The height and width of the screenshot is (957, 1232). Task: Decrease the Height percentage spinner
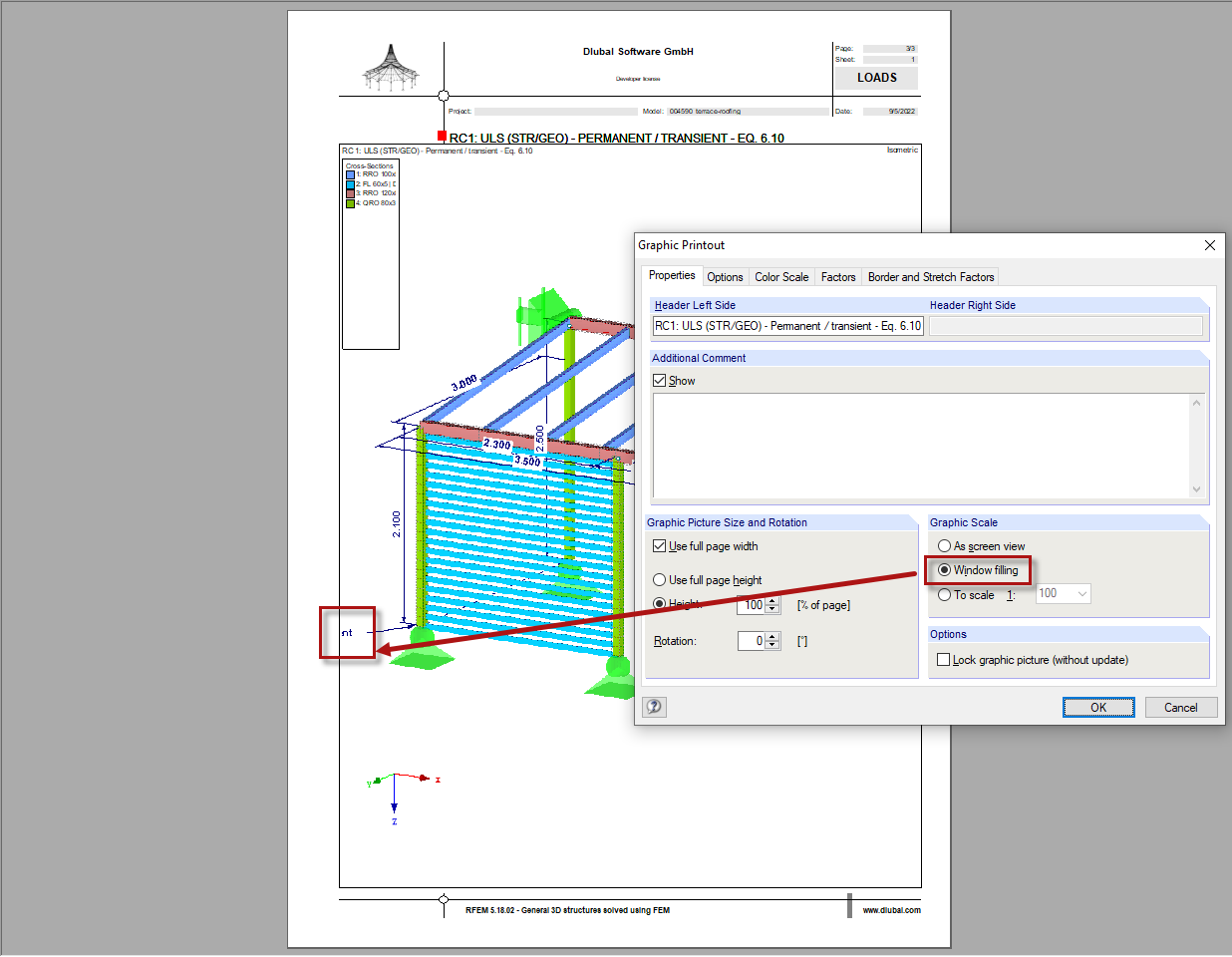(x=772, y=609)
